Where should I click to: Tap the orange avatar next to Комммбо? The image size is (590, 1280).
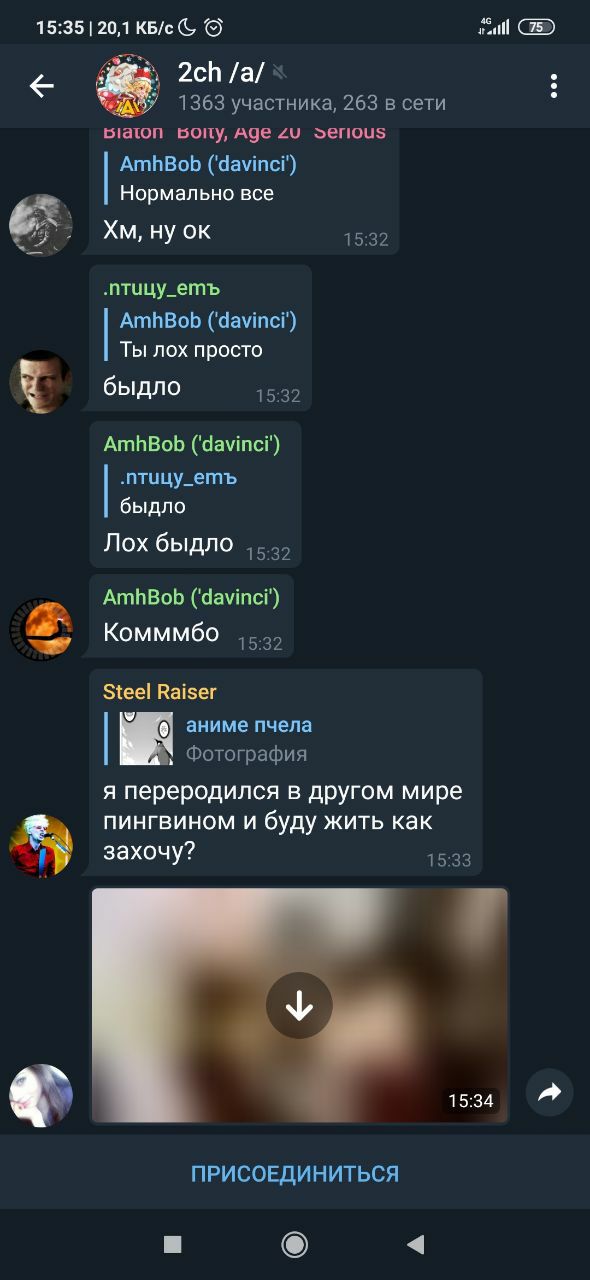pyautogui.click(x=41, y=630)
